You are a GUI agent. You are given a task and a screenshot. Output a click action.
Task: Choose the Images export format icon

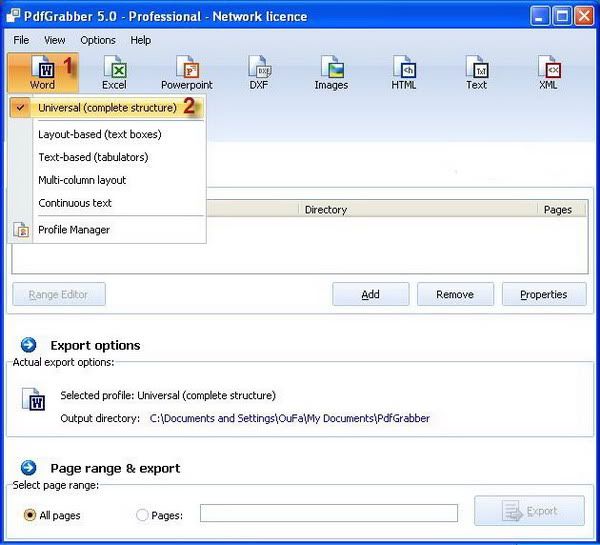click(x=331, y=73)
